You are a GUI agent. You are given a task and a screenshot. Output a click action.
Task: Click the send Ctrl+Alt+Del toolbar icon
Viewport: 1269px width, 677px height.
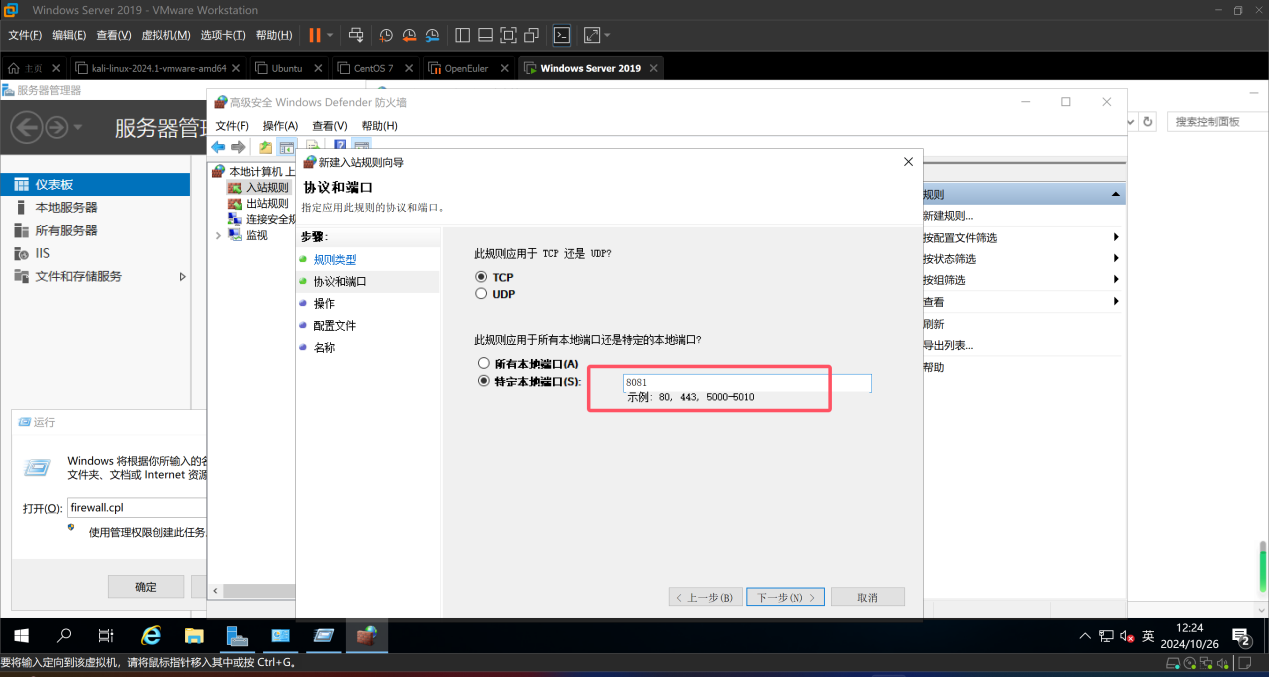click(x=356, y=35)
